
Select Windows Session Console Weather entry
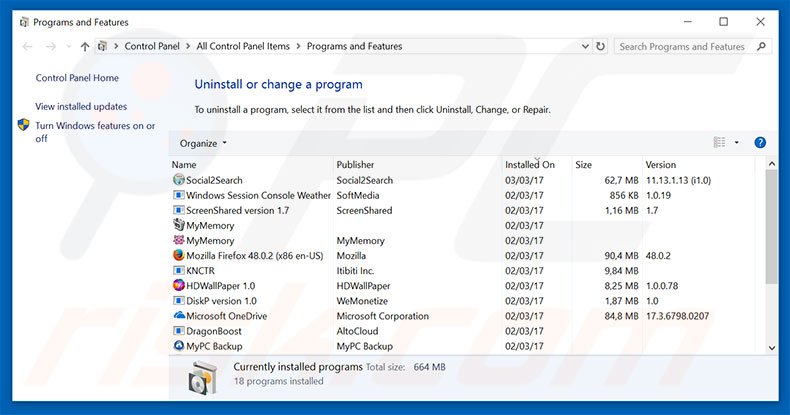coord(463,195)
